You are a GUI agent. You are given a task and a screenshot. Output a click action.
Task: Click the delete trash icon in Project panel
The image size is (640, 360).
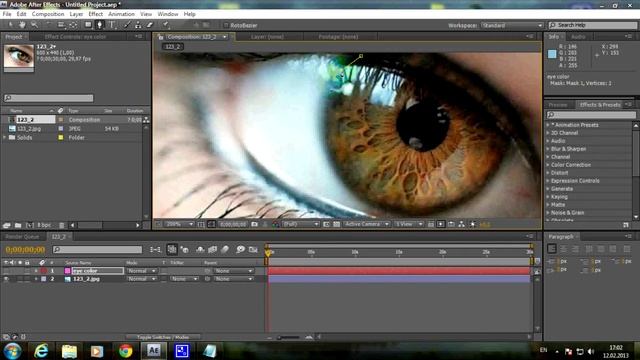(x=62, y=225)
